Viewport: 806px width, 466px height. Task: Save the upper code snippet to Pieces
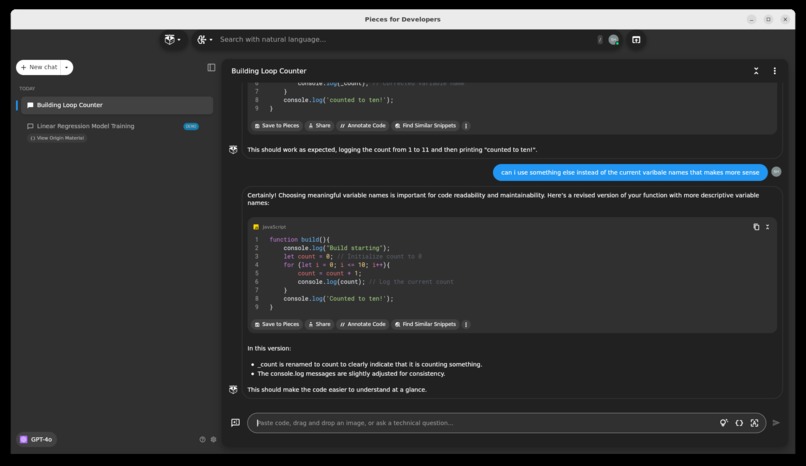point(277,125)
